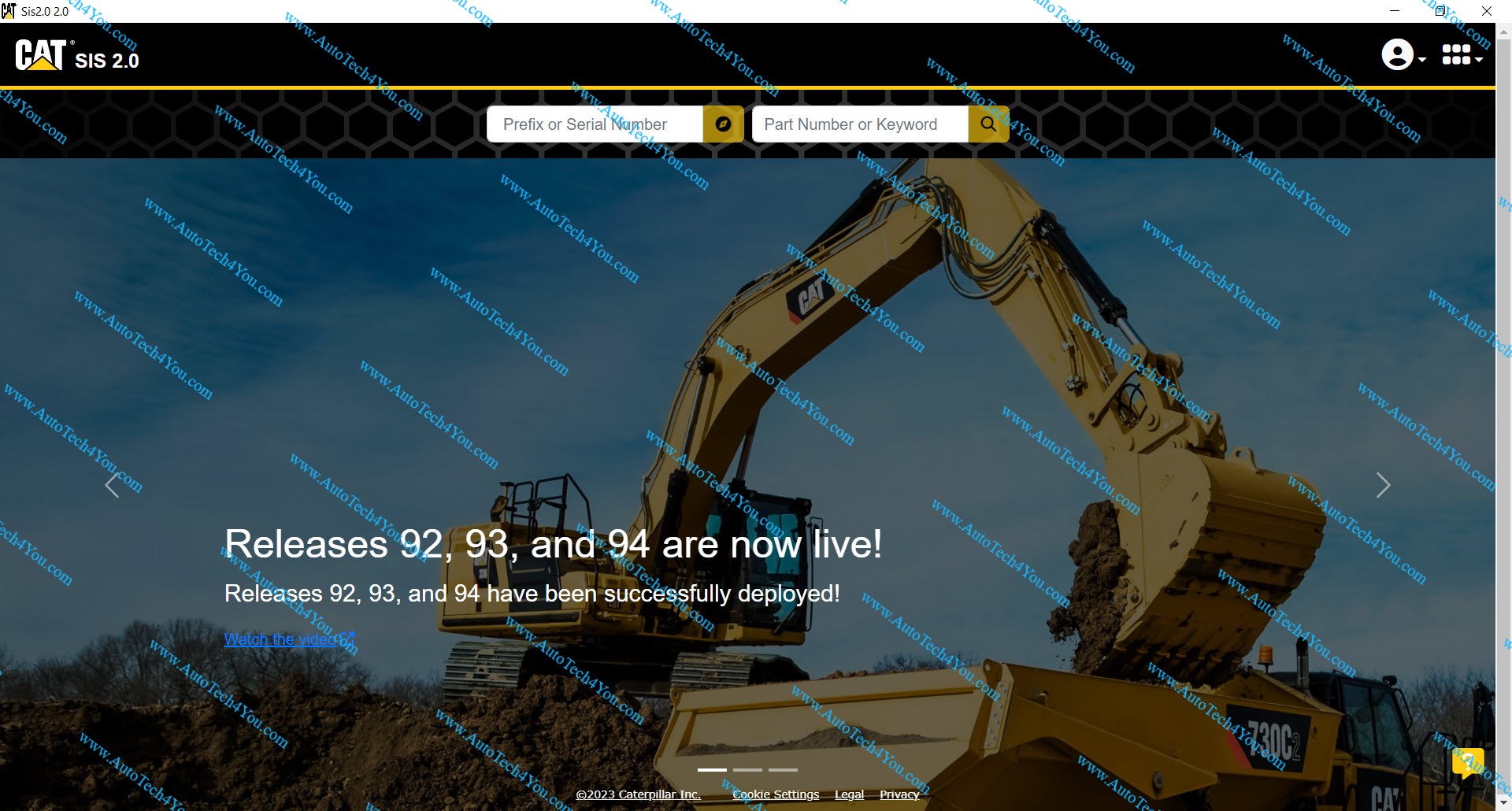Select the user profile icon

tap(1397, 56)
